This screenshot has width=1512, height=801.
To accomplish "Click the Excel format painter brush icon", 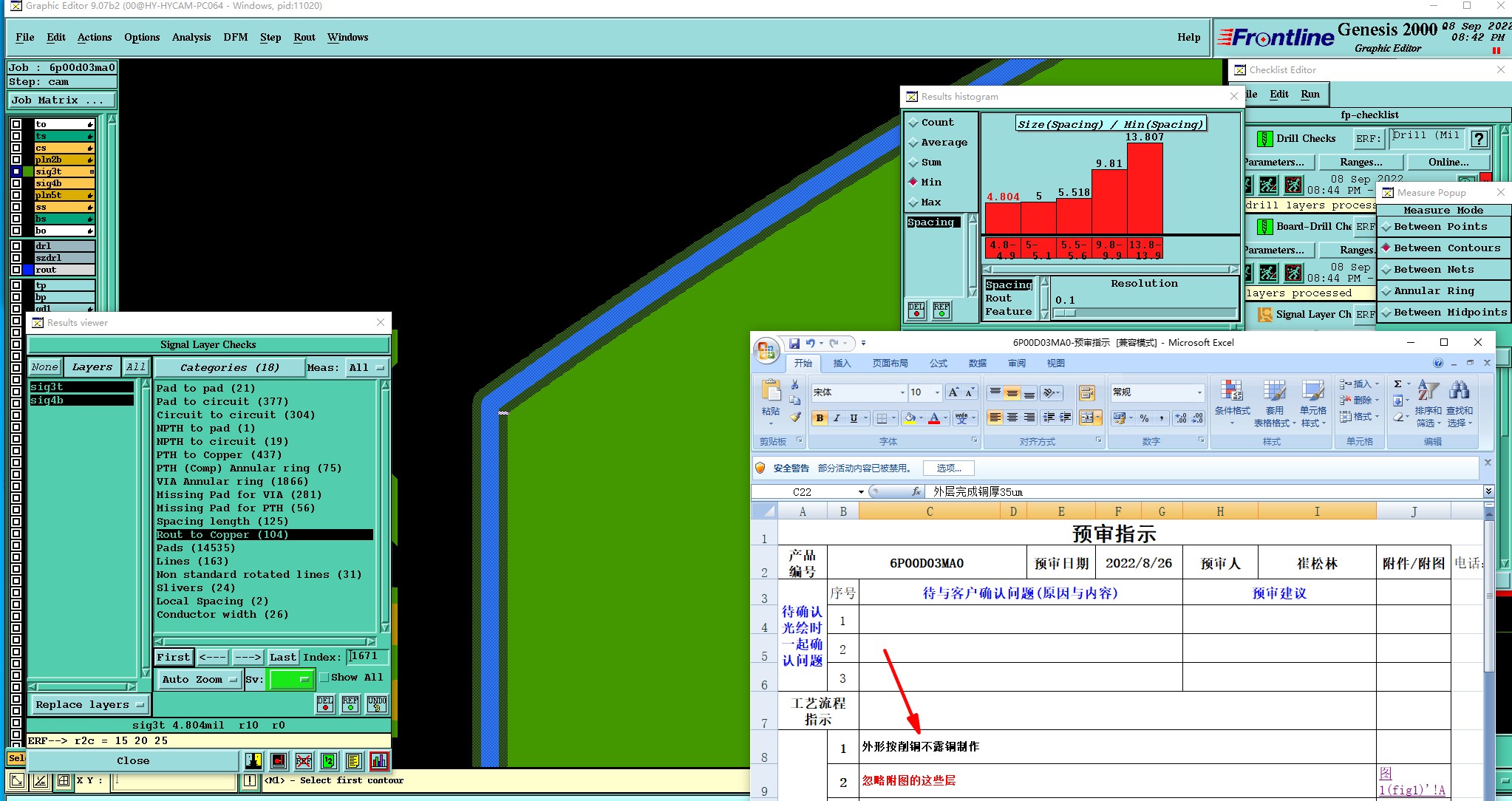I will coord(795,417).
